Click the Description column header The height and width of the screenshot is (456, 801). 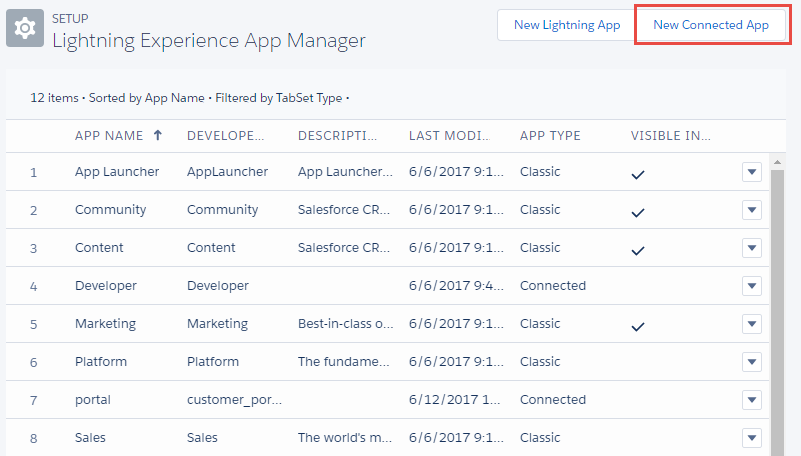[338, 136]
